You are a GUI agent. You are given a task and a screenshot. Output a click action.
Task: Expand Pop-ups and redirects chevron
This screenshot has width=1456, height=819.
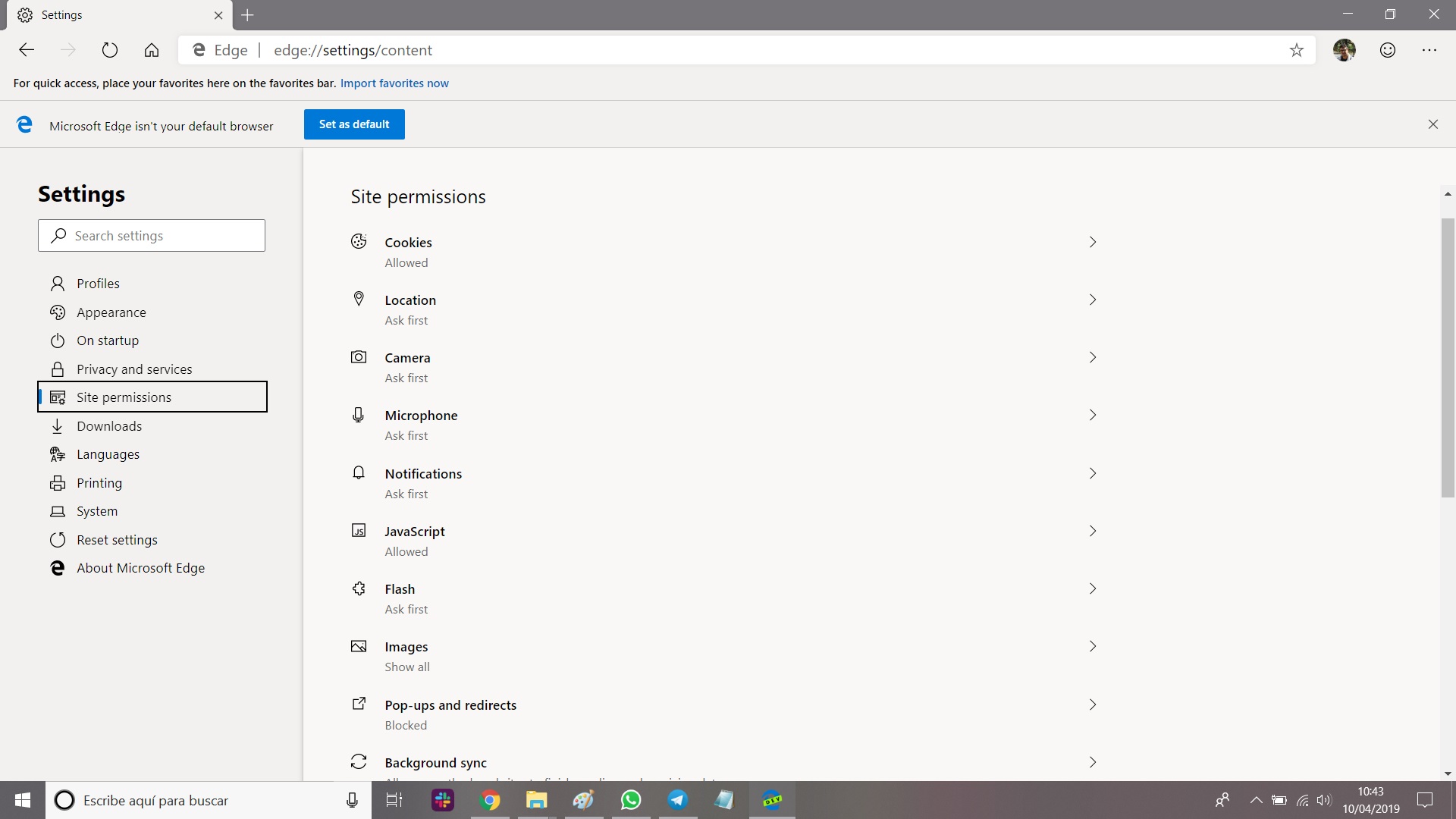coord(1093,704)
